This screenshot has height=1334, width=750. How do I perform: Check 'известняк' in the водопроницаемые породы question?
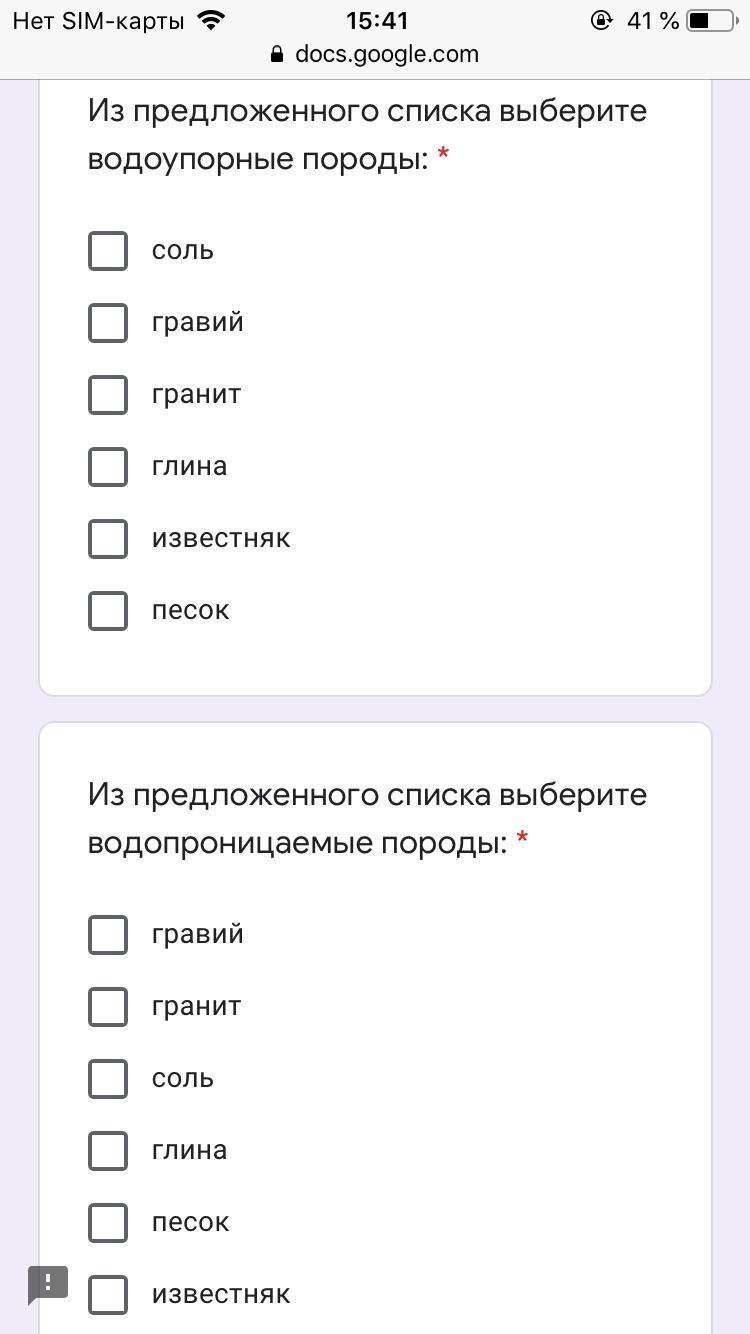pos(108,1295)
